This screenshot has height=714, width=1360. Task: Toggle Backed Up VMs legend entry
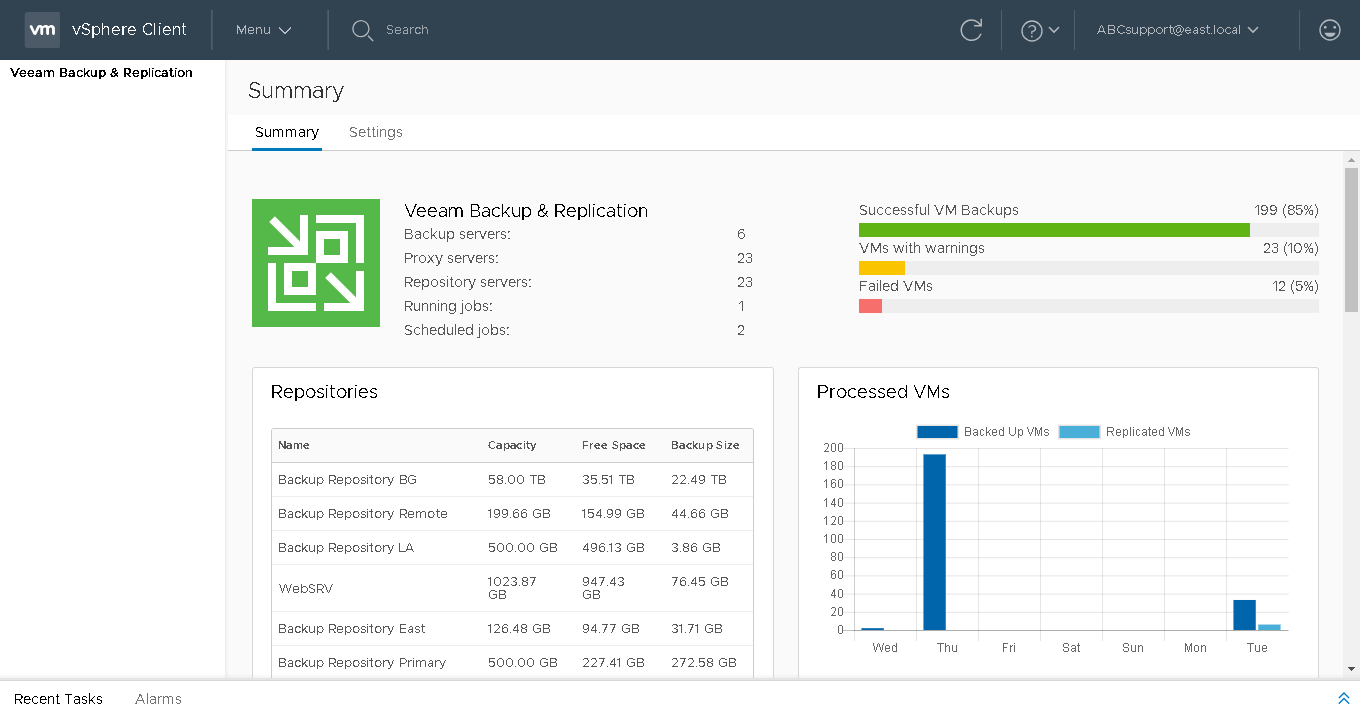[983, 432]
